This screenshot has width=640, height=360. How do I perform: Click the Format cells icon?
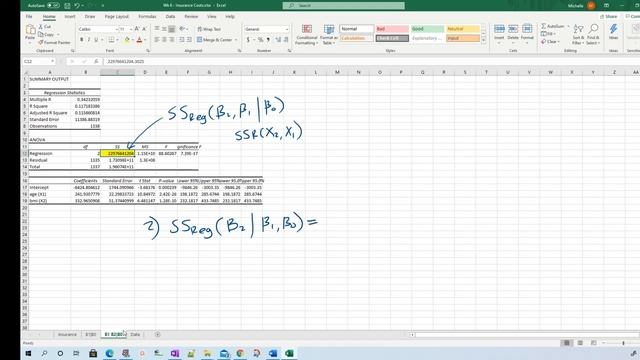tap(527, 29)
